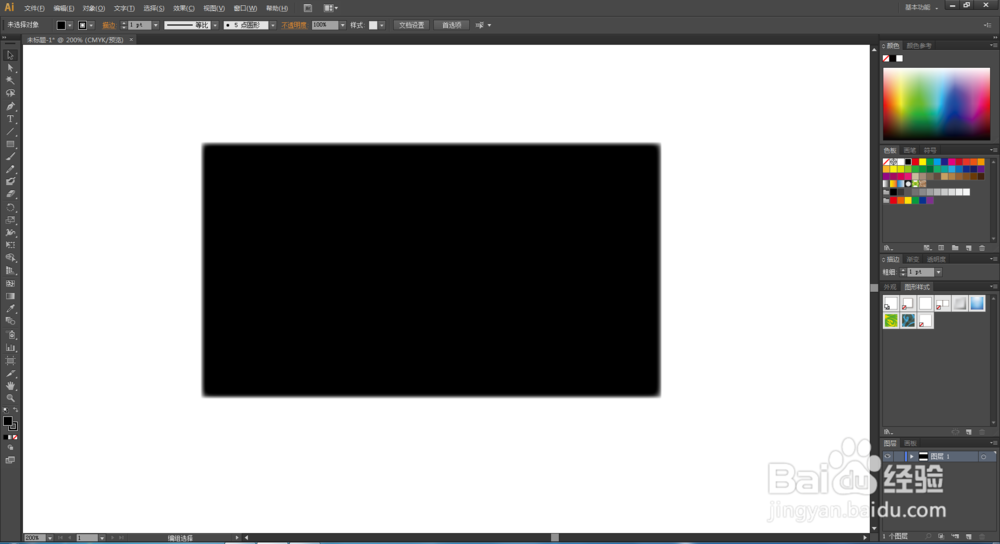Screen dimensions: 1000x544
Task: Open the 效果(C) menu
Action: tap(184, 8)
